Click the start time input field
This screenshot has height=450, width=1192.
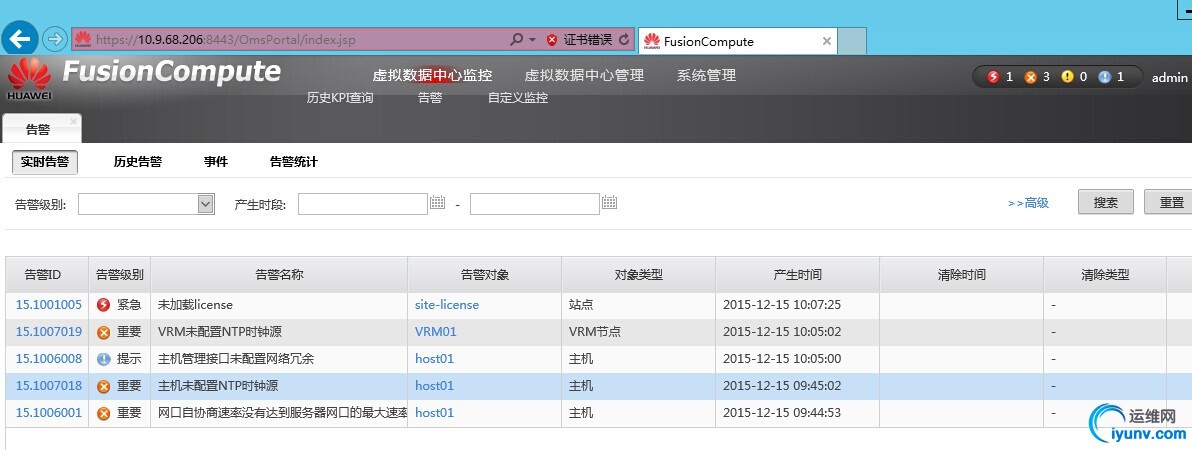coord(363,203)
